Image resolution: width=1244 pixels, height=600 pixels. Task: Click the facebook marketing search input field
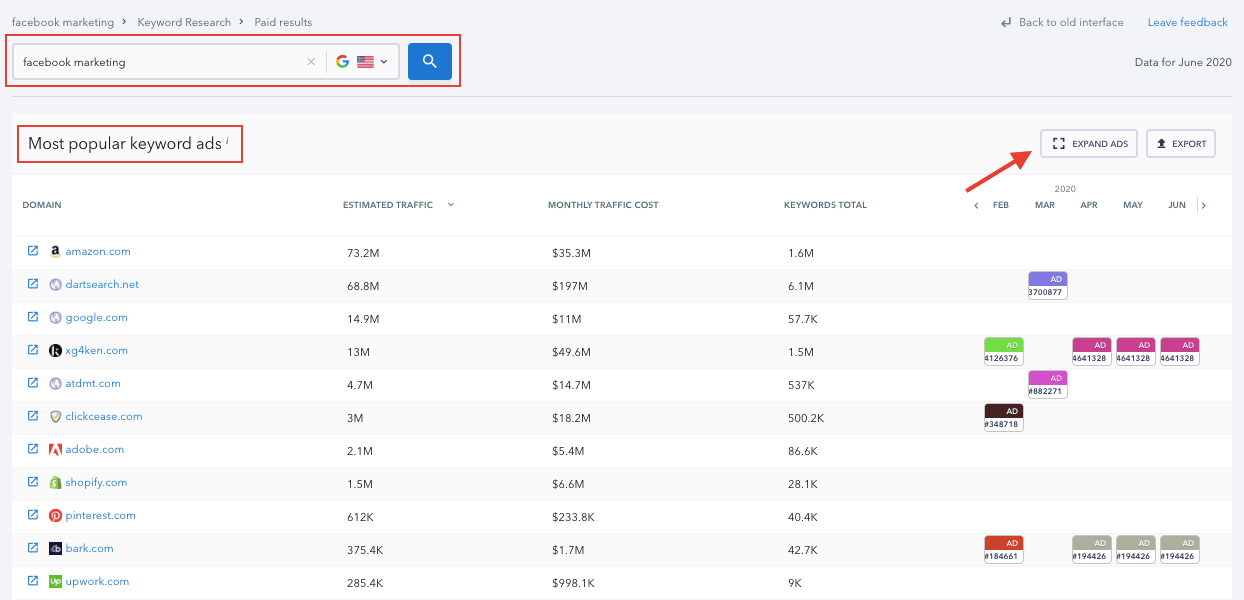(x=160, y=62)
